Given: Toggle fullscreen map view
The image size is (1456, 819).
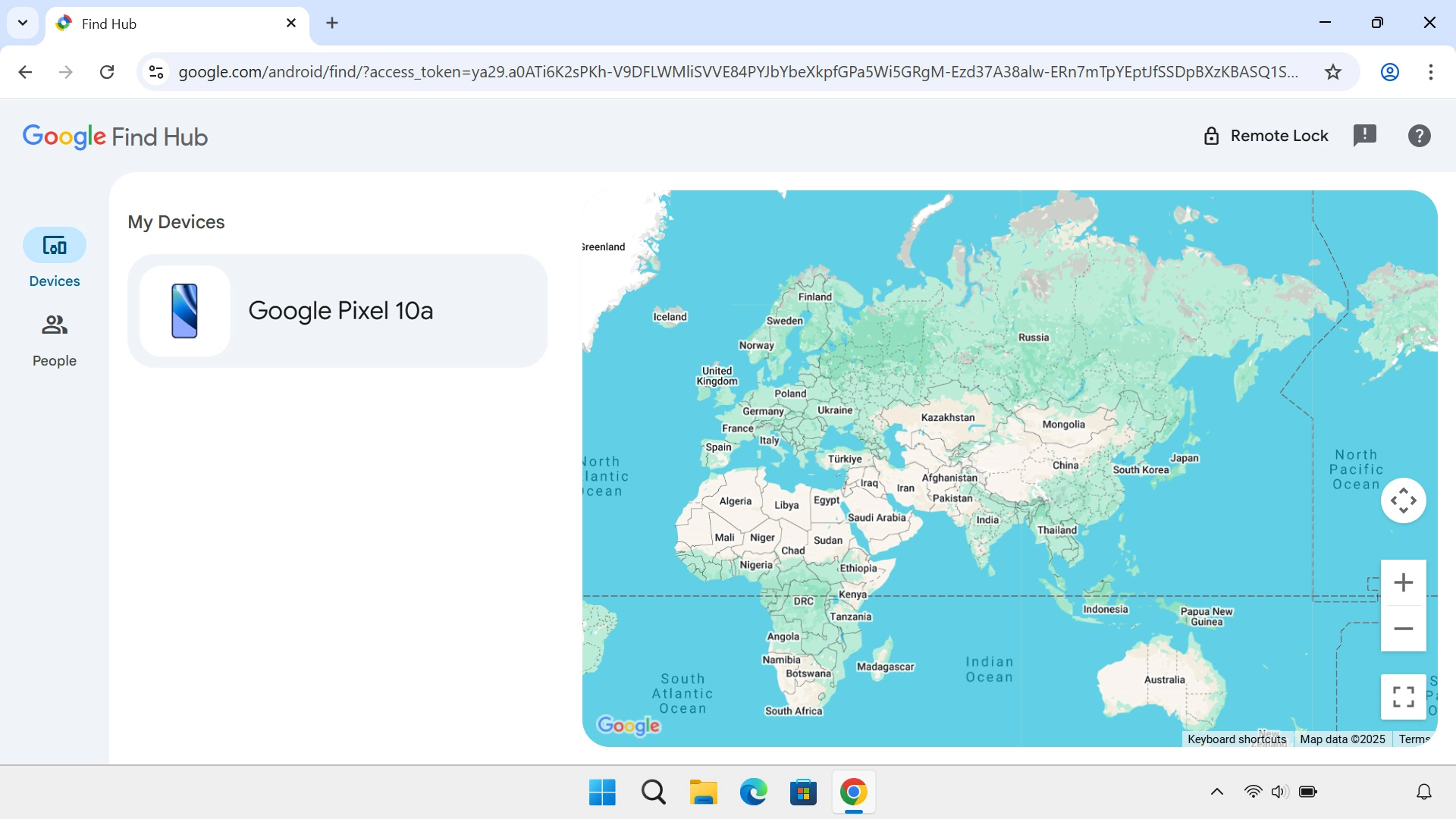Looking at the screenshot, I should pos(1403,696).
